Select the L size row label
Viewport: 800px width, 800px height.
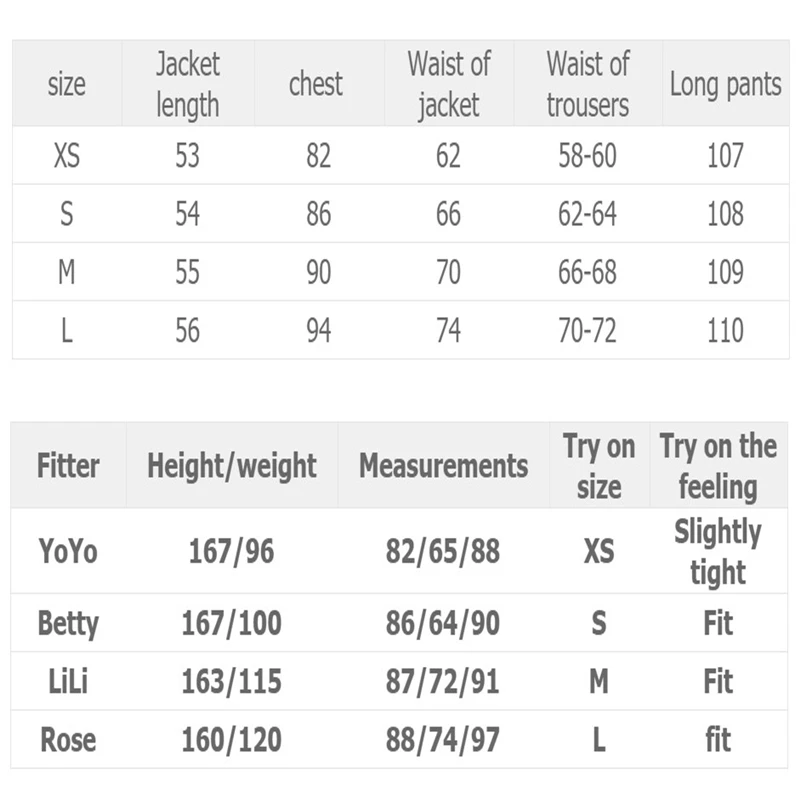pyautogui.click(x=67, y=330)
